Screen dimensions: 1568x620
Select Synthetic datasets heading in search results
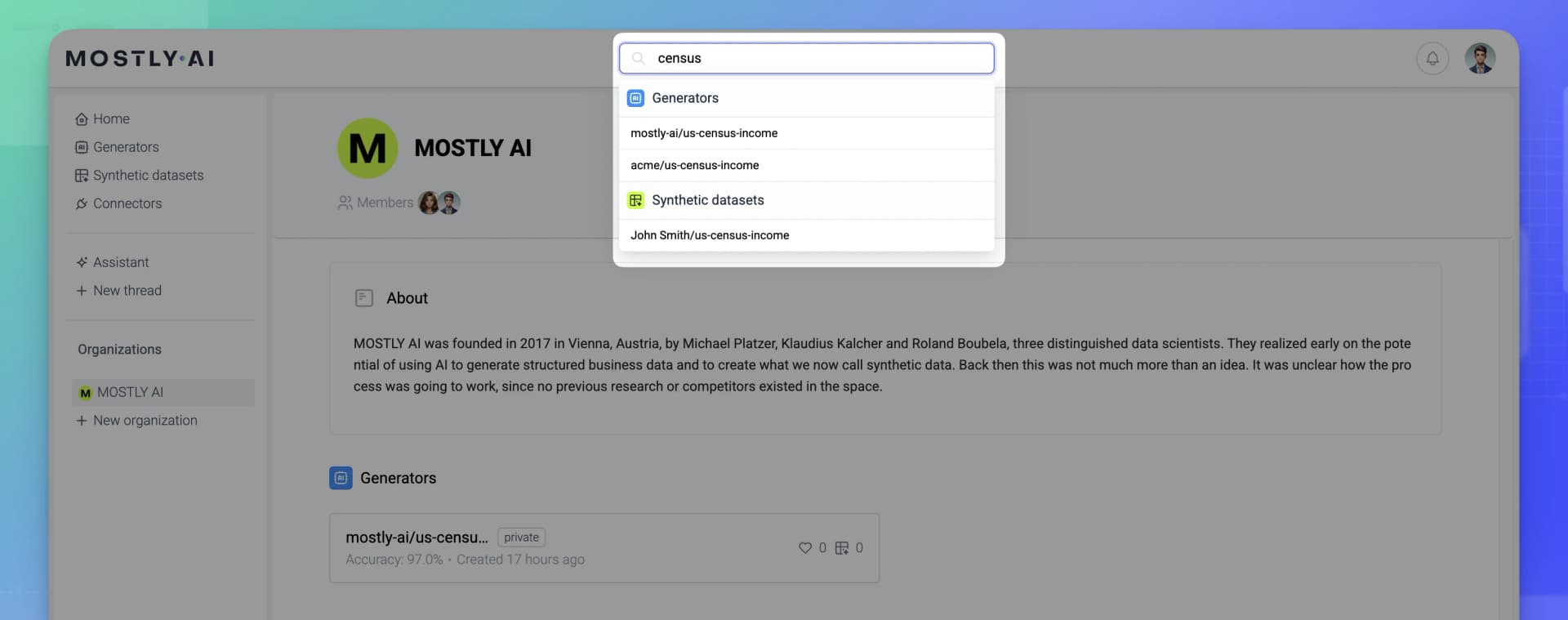pyautogui.click(x=708, y=200)
